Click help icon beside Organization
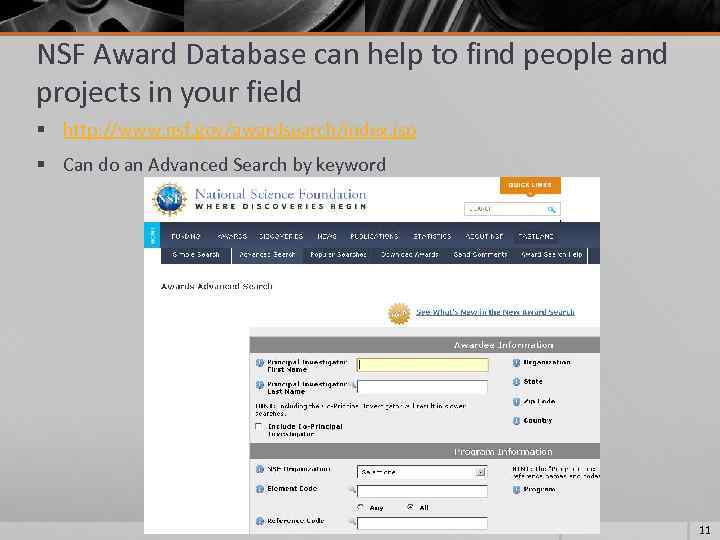The image size is (720, 540). coord(516,363)
